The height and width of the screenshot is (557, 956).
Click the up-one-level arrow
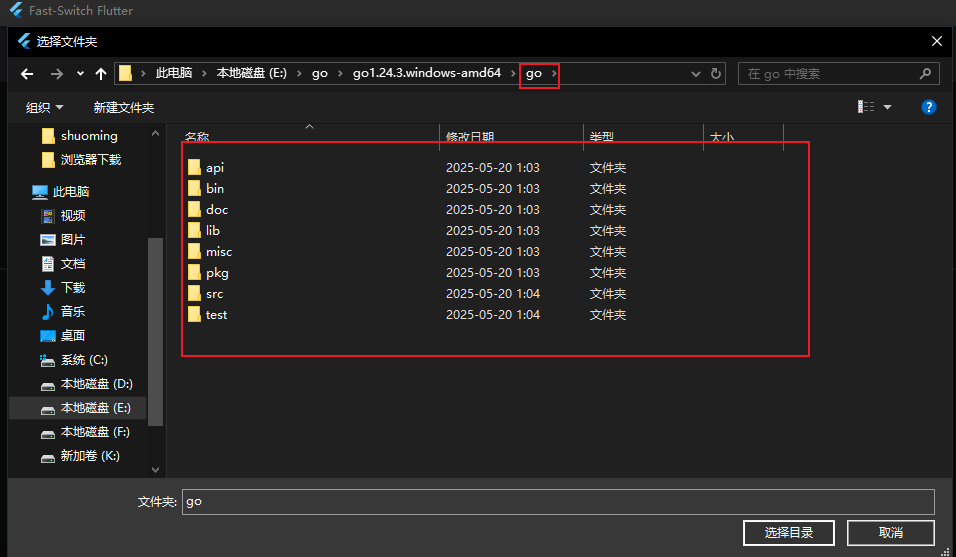101,74
